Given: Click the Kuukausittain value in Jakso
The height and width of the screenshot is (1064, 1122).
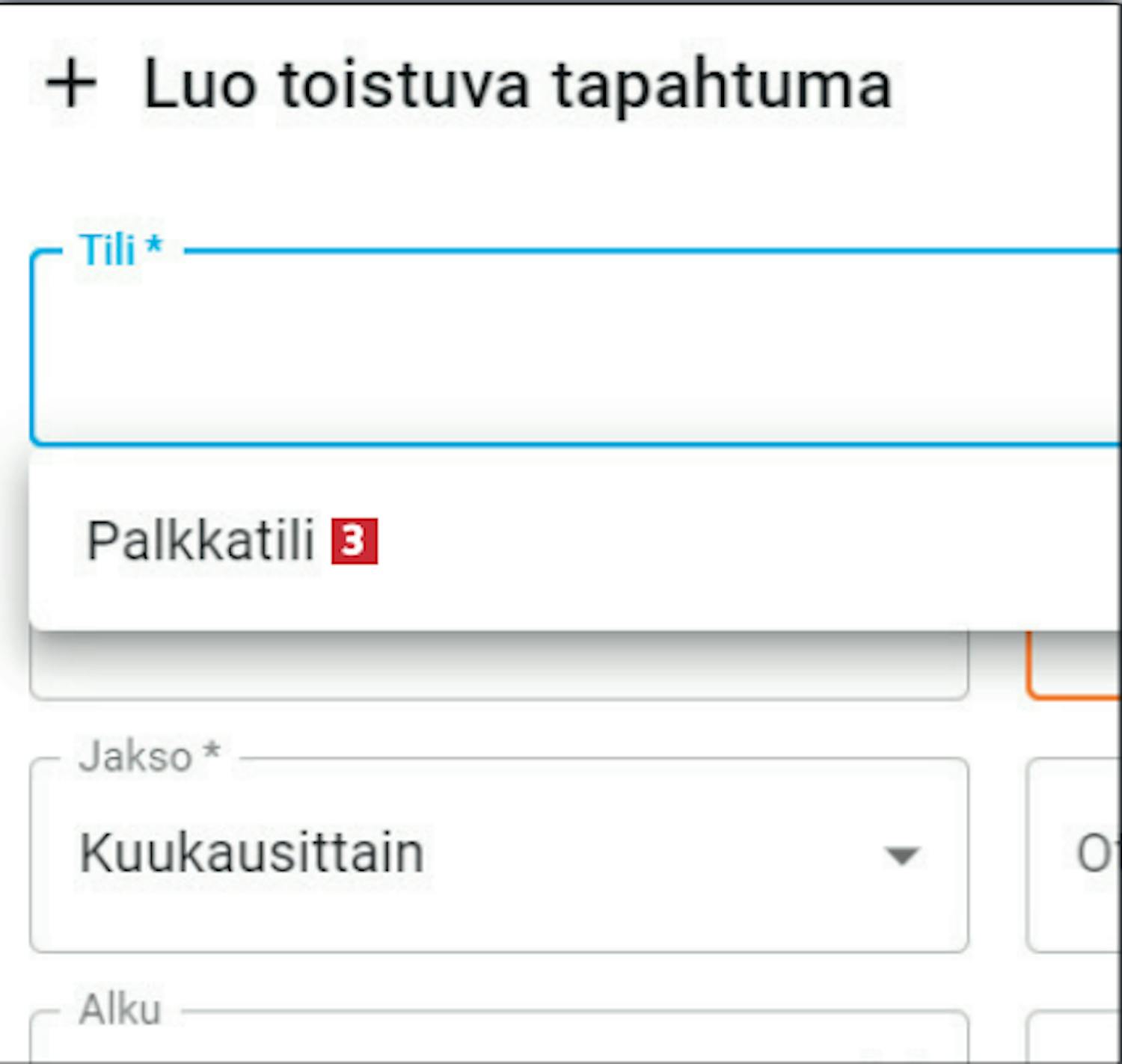Looking at the screenshot, I should [x=251, y=853].
